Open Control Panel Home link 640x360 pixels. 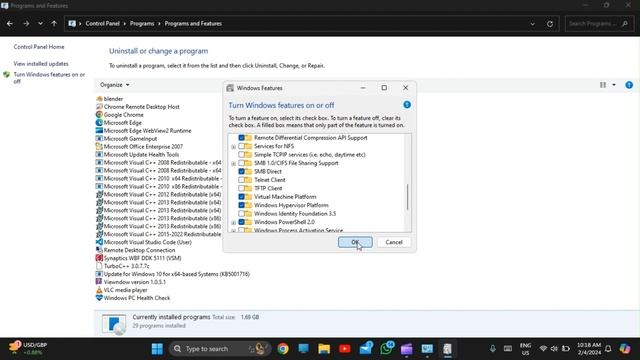39,47
